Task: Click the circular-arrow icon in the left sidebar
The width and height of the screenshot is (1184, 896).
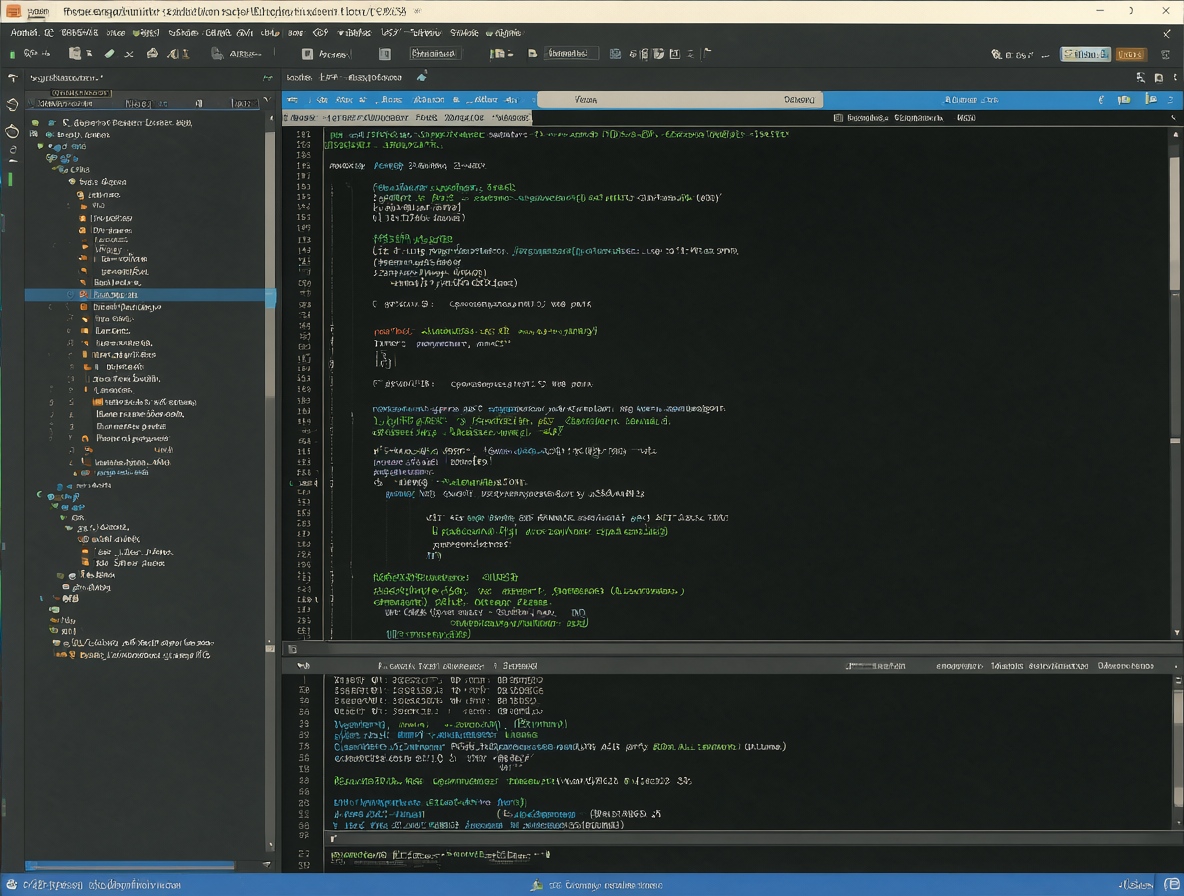Action: point(12,104)
